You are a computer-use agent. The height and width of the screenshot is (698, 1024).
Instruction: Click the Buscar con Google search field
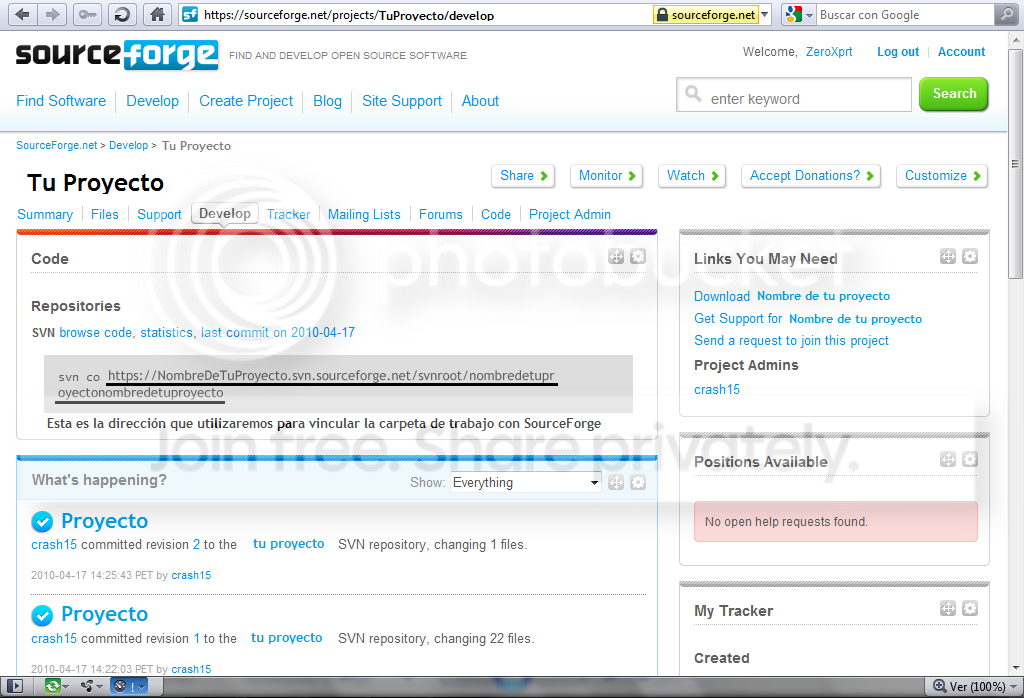(x=904, y=14)
